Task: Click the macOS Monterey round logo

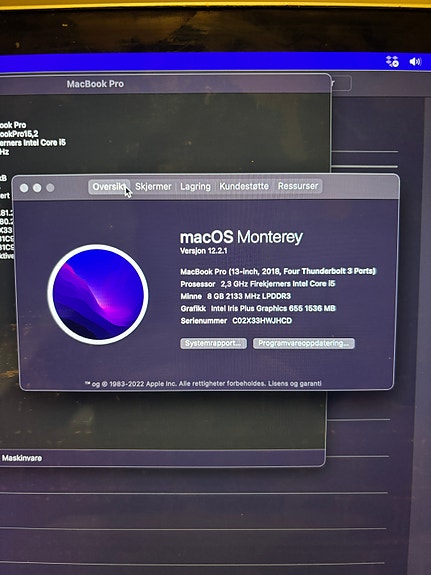Action: coord(98,294)
